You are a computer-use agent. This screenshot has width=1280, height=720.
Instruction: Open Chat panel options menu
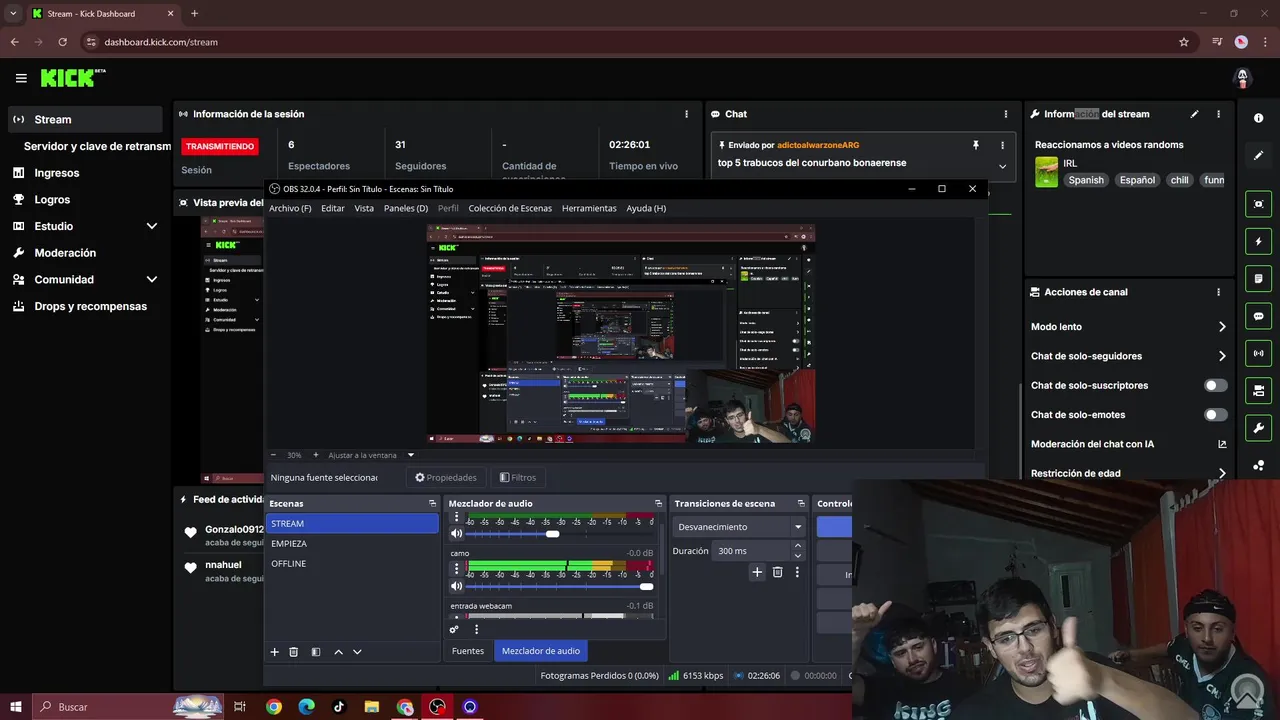1005,114
